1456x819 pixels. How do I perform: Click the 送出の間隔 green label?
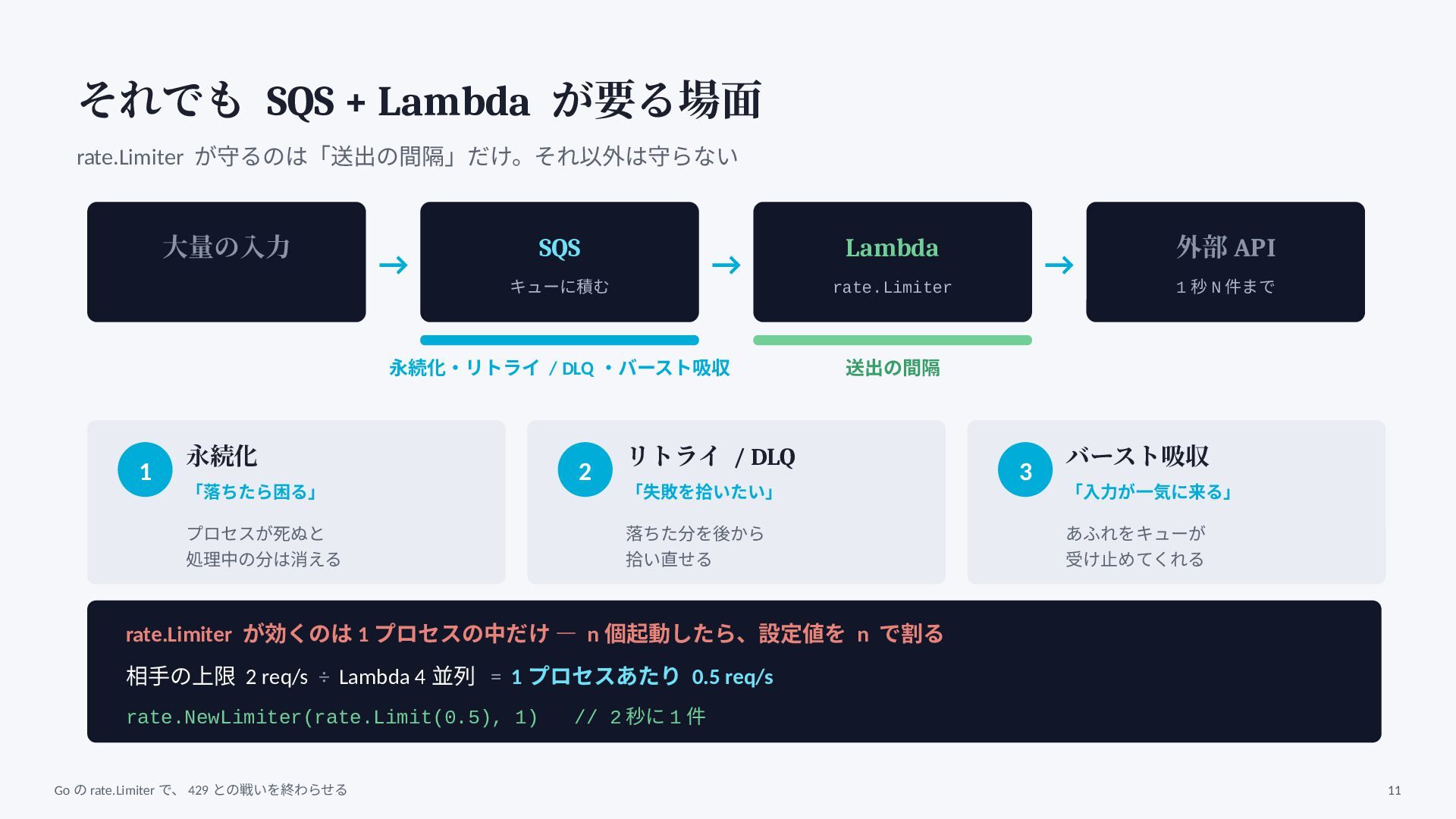(x=893, y=369)
